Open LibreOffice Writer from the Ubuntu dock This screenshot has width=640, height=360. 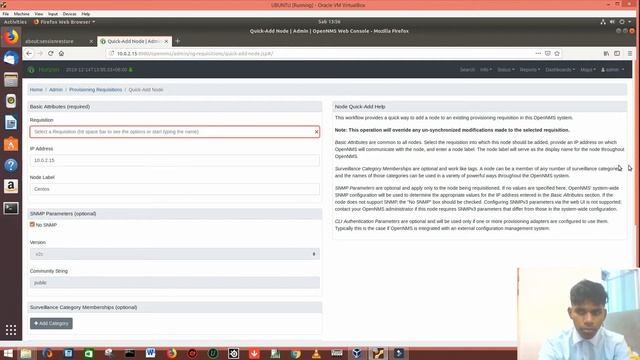pos(11,122)
